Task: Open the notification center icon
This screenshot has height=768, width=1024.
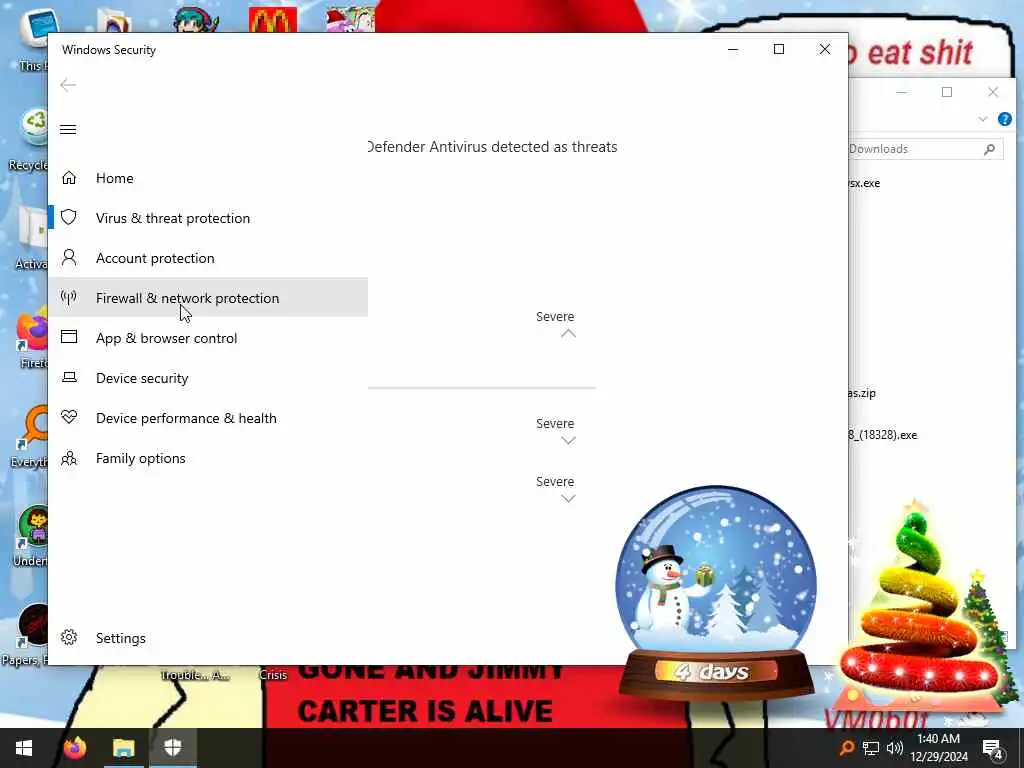Action: click(x=993, y=749)
